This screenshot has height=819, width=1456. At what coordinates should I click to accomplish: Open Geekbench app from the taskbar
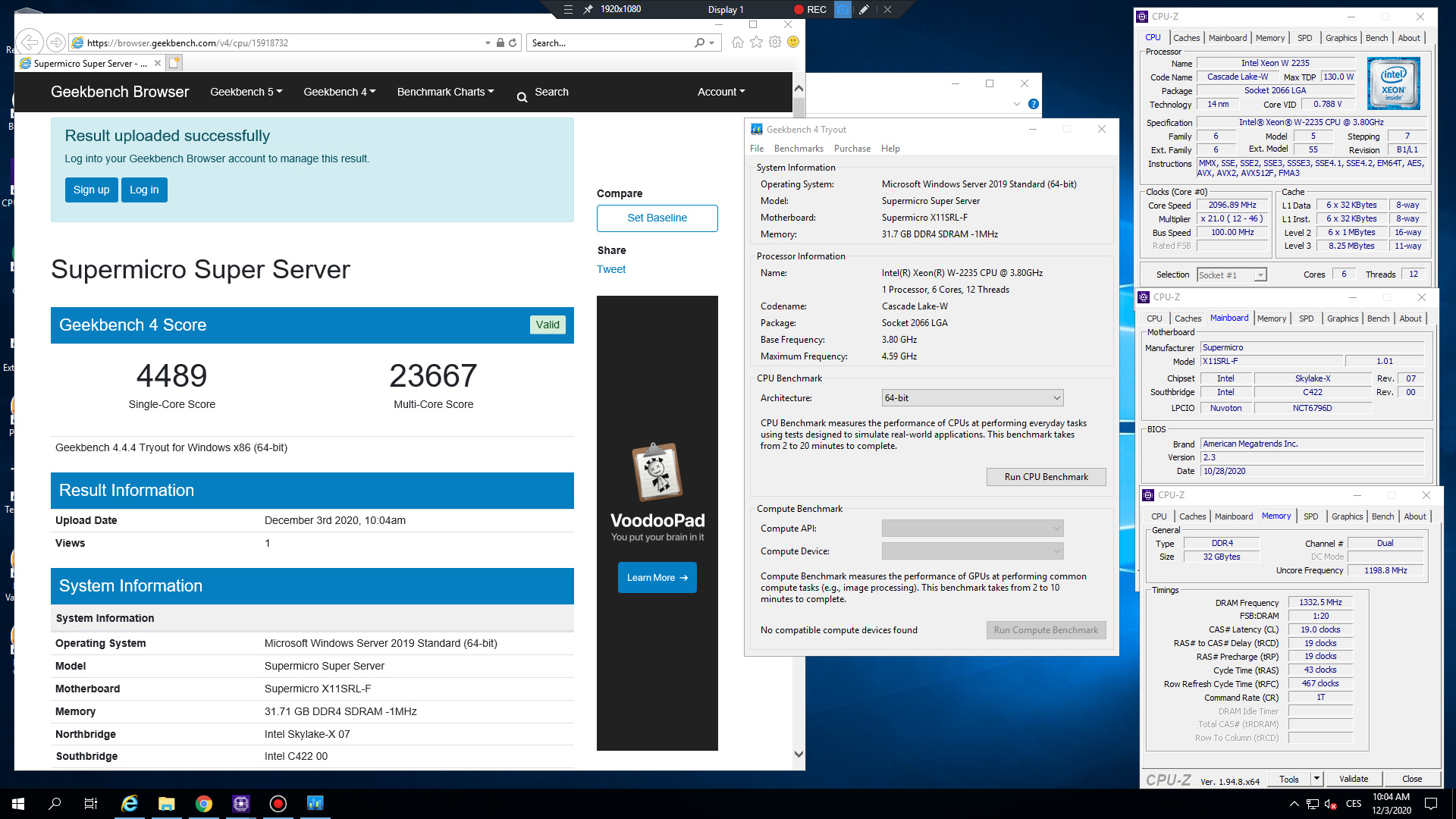tap(315, 804)
